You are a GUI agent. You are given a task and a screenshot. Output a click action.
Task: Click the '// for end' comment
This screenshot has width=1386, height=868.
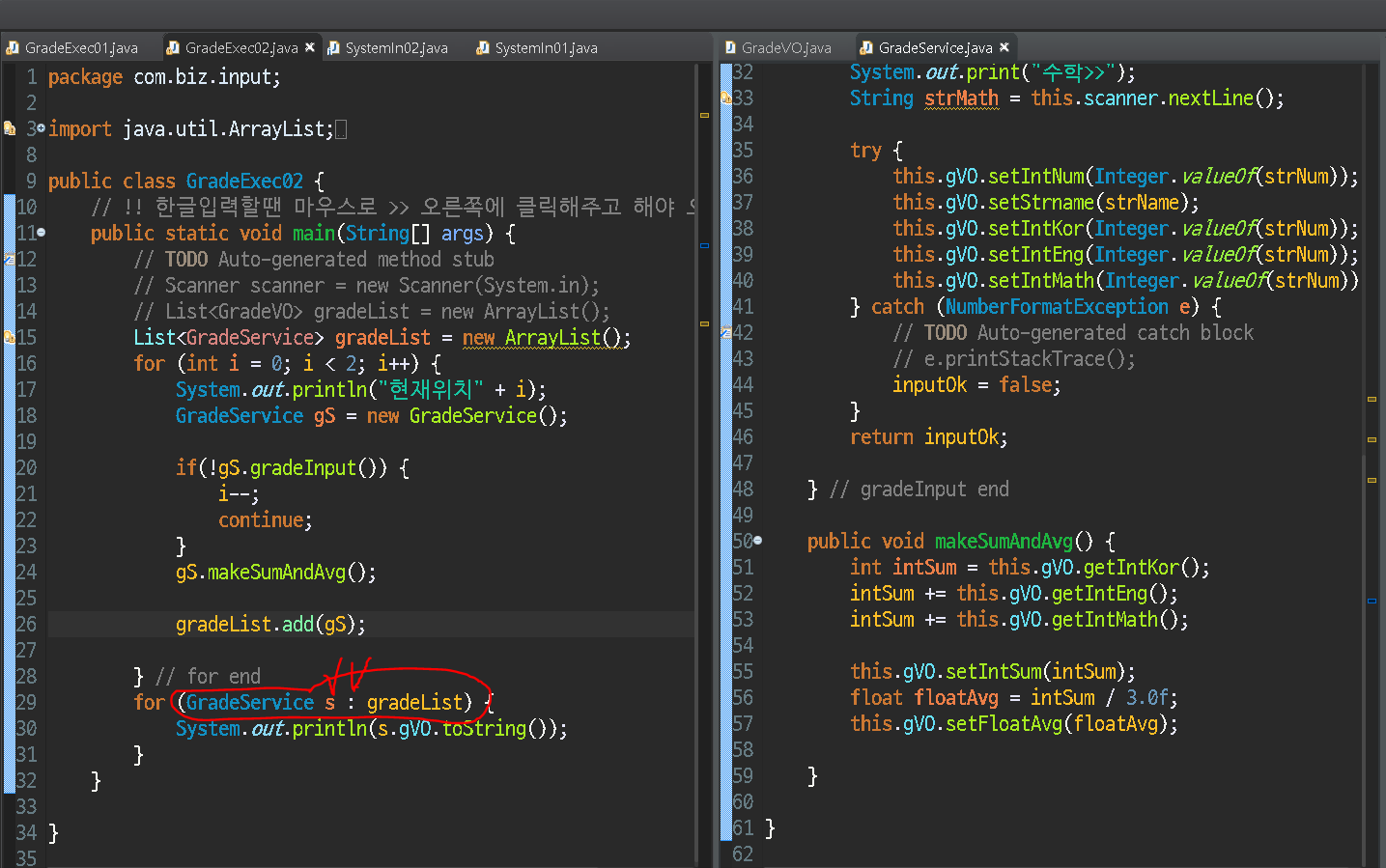pos(208,677)
